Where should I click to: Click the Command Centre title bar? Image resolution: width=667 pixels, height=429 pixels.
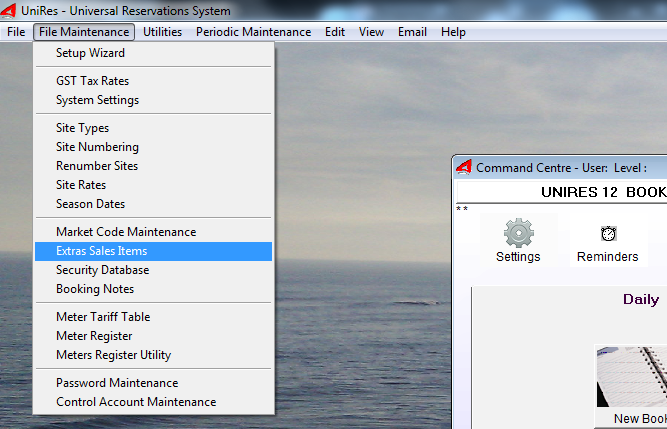(562, 168)
